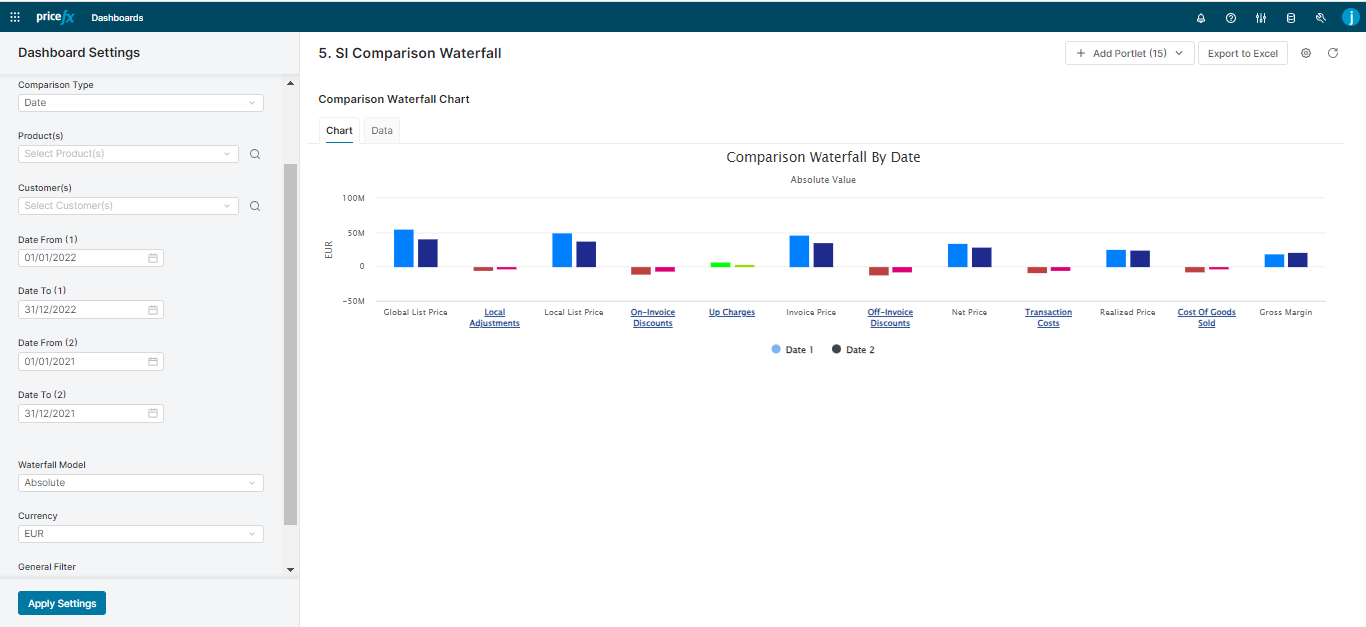Open the notifications bell icon

(x=1200, y=17)
